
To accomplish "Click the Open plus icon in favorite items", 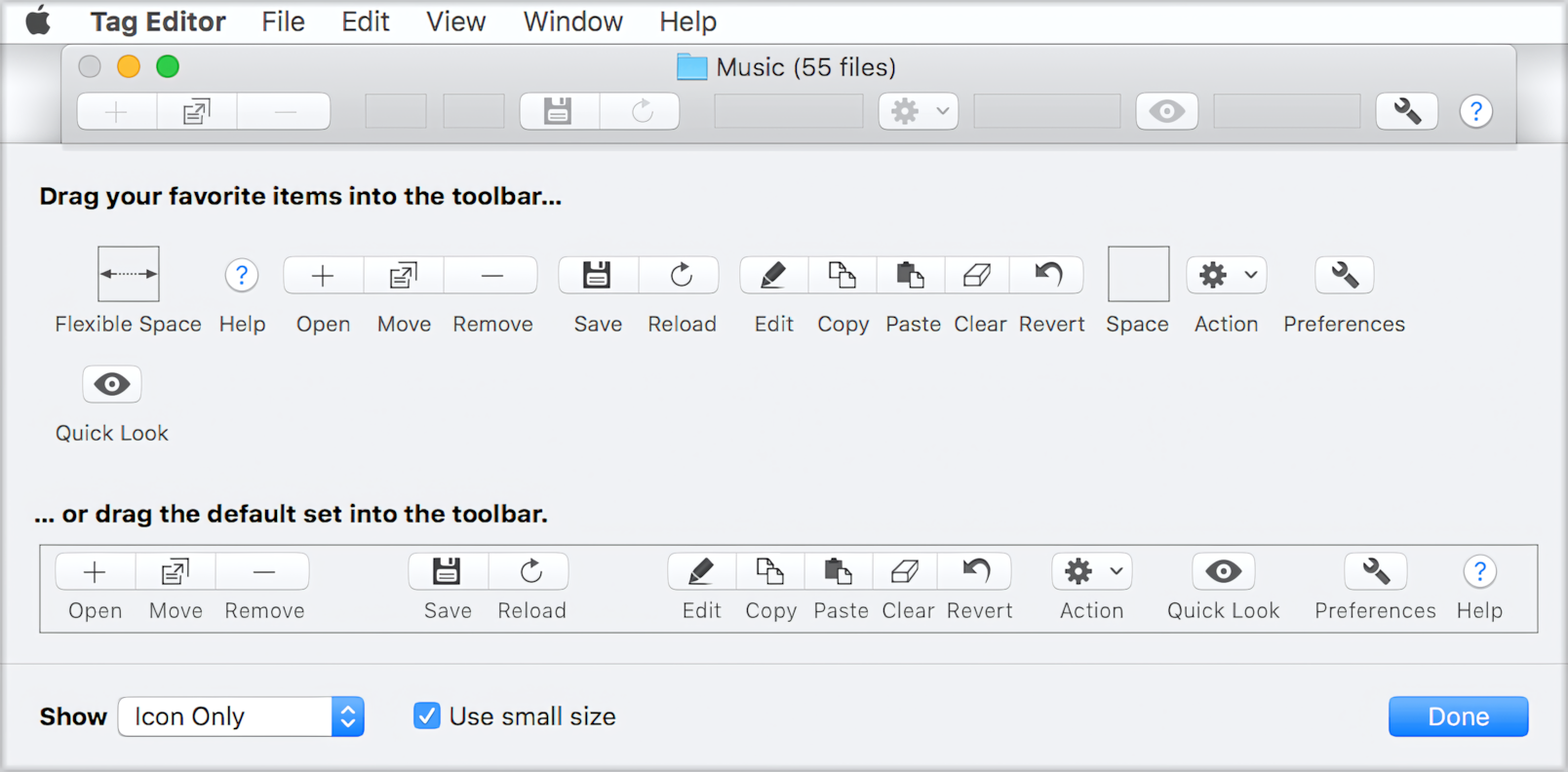I will coord(323,276).
